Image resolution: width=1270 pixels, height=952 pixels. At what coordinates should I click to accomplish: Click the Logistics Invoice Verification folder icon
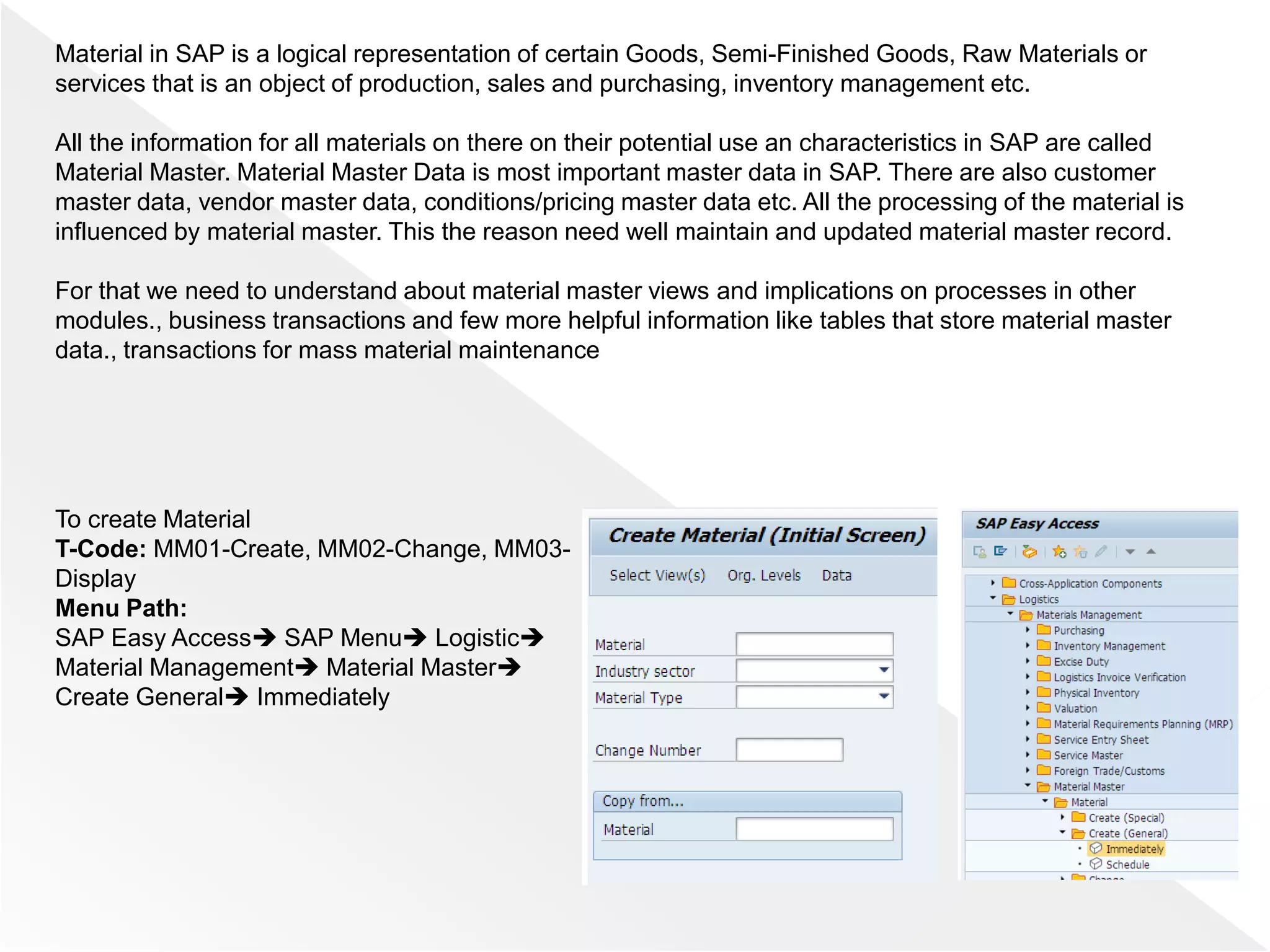[1044, 676]
